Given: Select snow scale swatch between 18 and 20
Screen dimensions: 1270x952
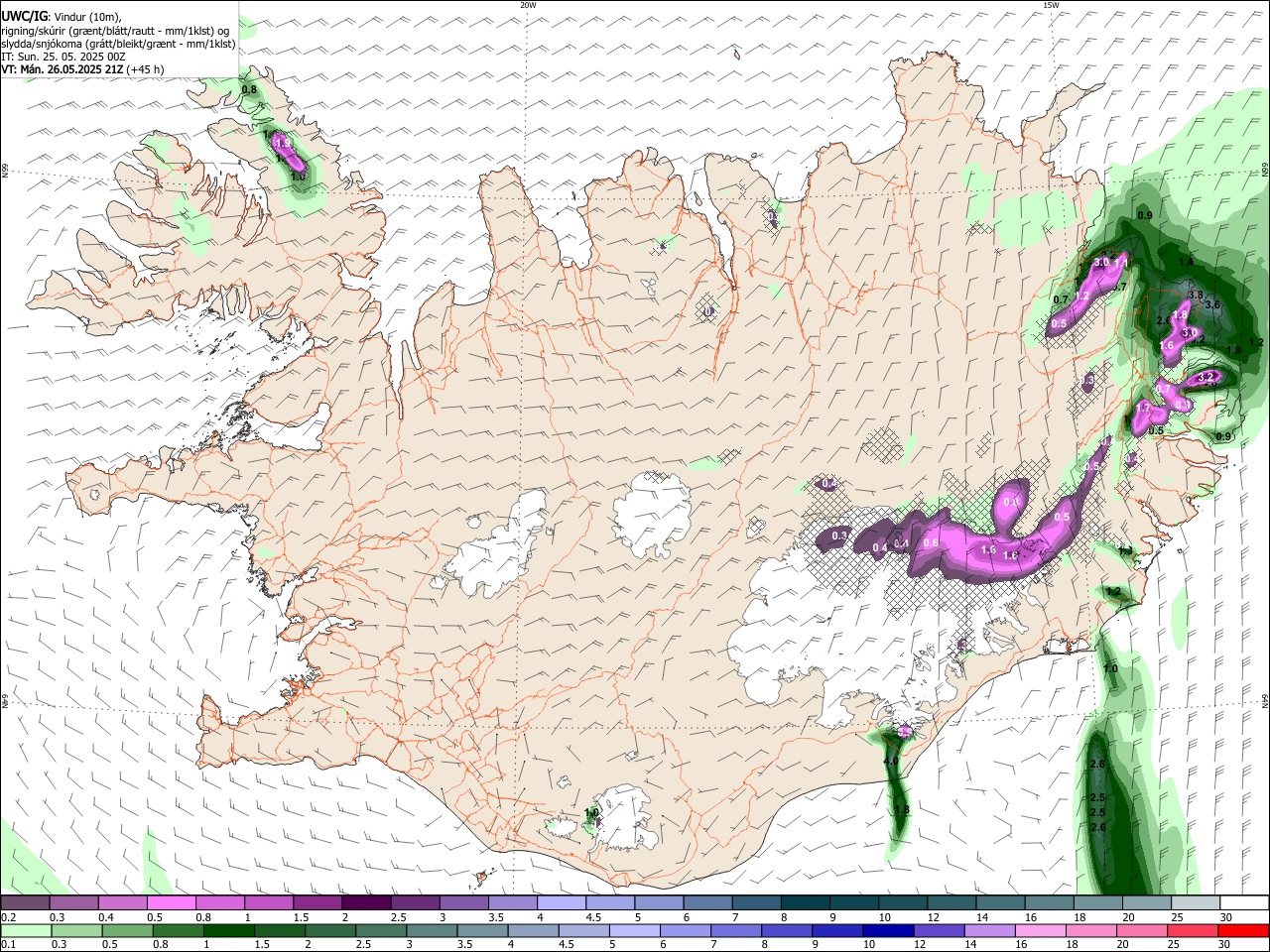Looking at the screenshot, I should (x=1097, y=902).
